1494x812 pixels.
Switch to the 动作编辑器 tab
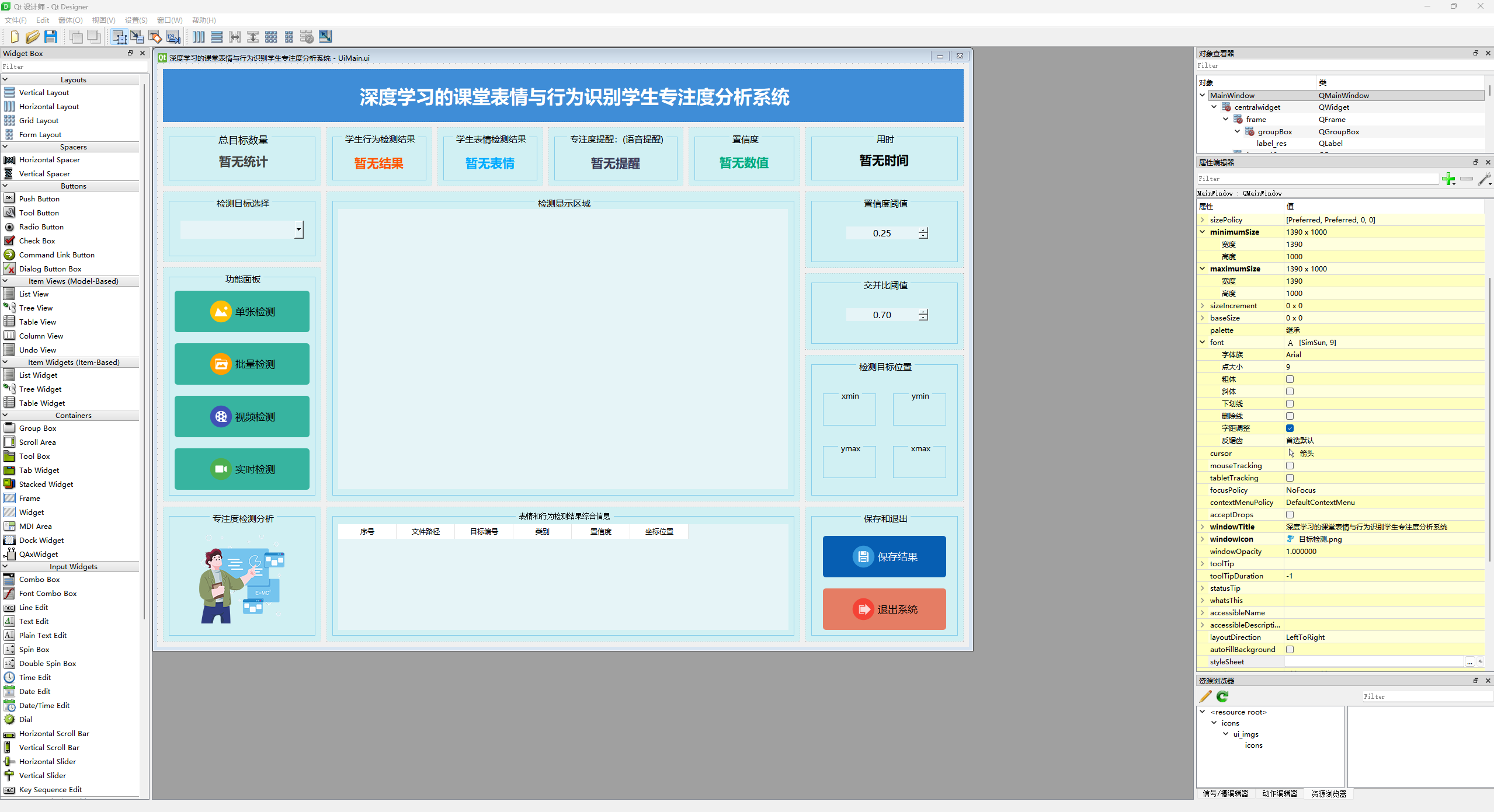(1279, 793)
